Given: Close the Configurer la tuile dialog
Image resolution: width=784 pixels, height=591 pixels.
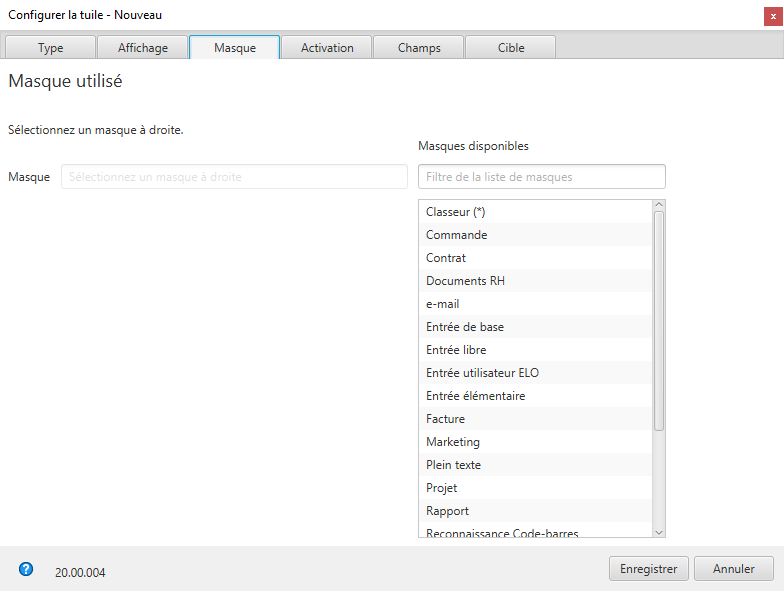Looking at the screenshot, I should pyautogui.click(x=773, y=16).
